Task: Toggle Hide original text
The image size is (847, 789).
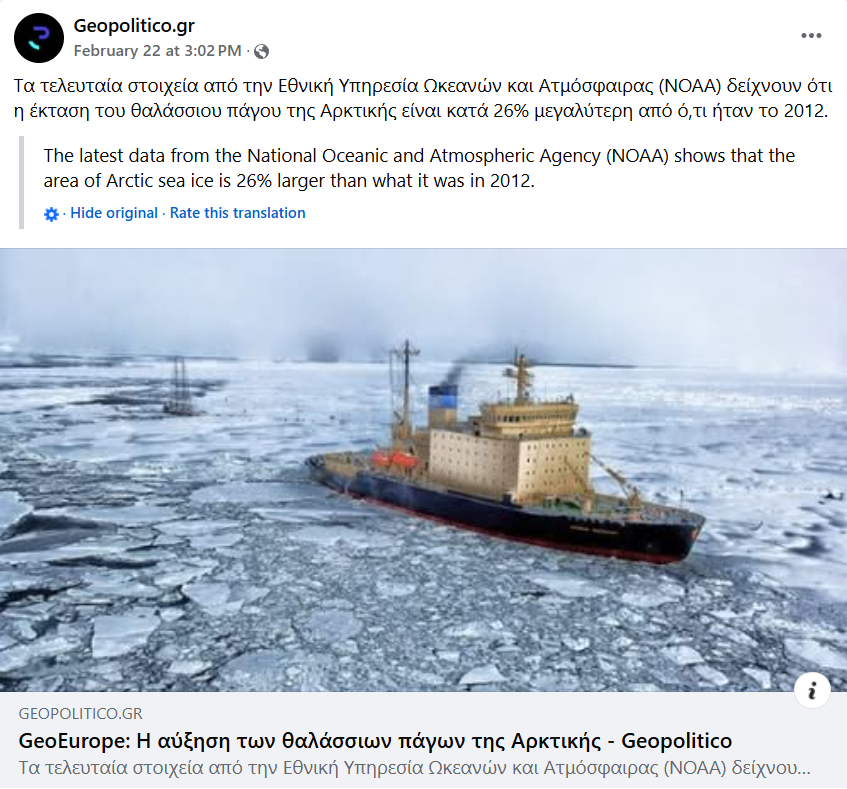Action: pyautogui.click(x=114, y=213)
